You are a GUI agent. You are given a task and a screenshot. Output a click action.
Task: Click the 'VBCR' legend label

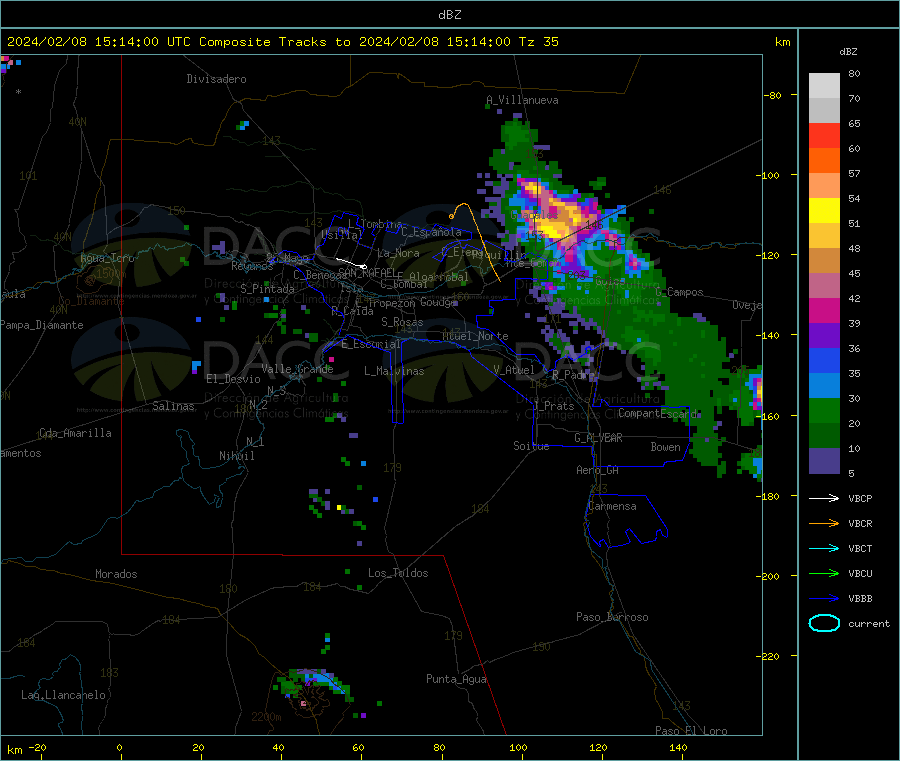click(x=860, y=523)
